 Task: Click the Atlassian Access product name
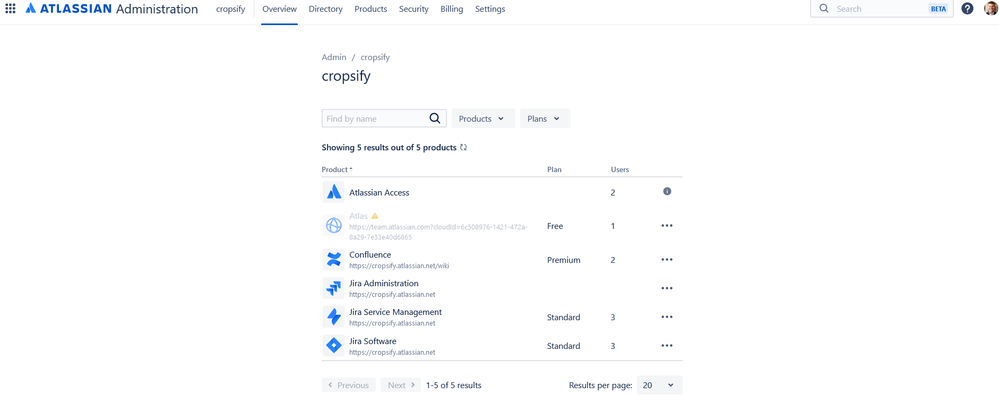point(379,192)
